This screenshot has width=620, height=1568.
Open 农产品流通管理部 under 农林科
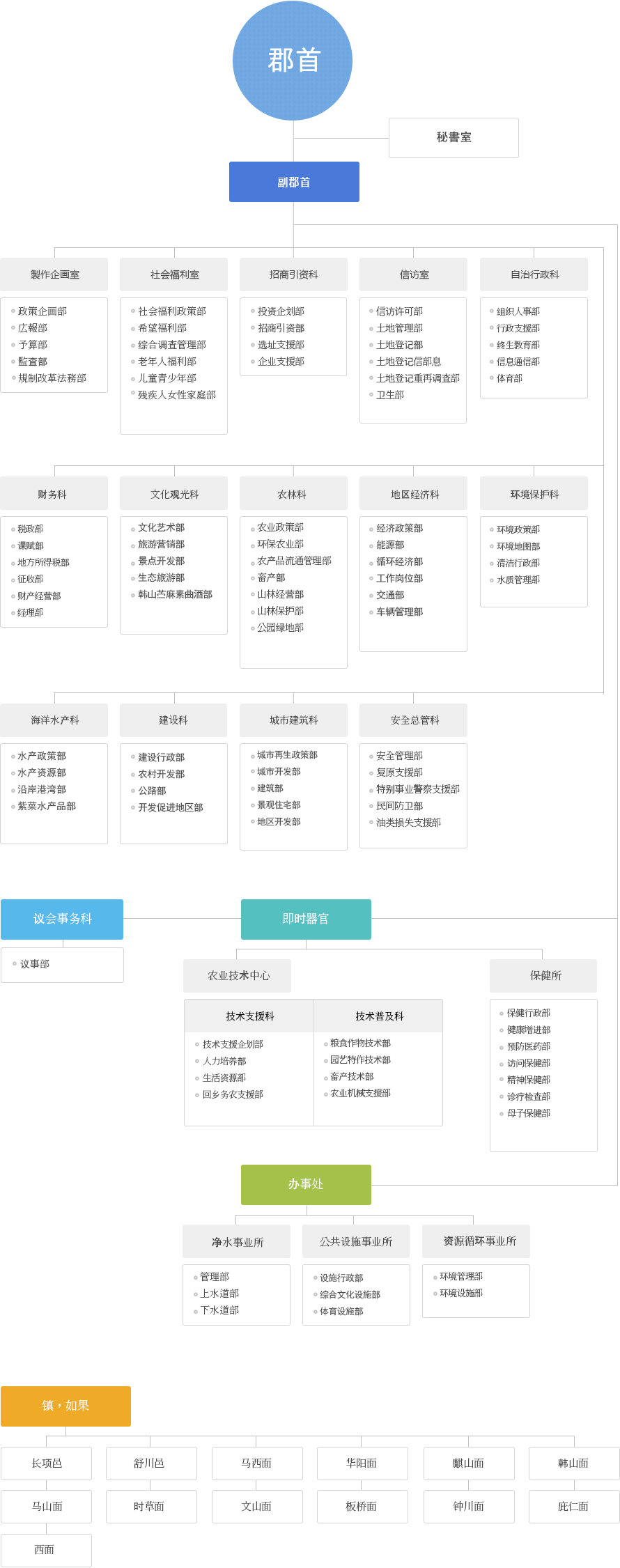click(x=294, y=561)
